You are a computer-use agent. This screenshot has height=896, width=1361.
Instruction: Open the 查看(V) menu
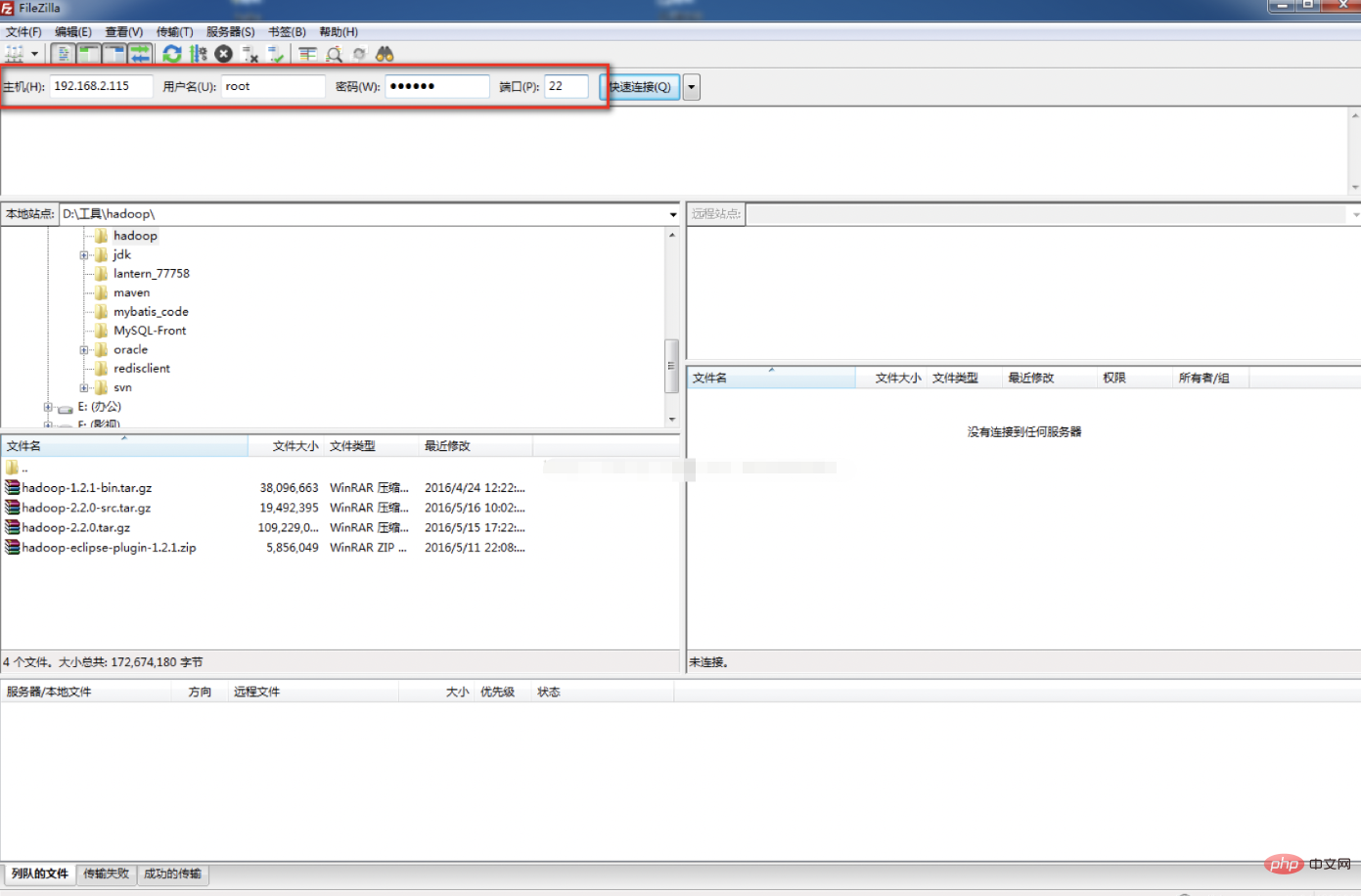(124, 32)
